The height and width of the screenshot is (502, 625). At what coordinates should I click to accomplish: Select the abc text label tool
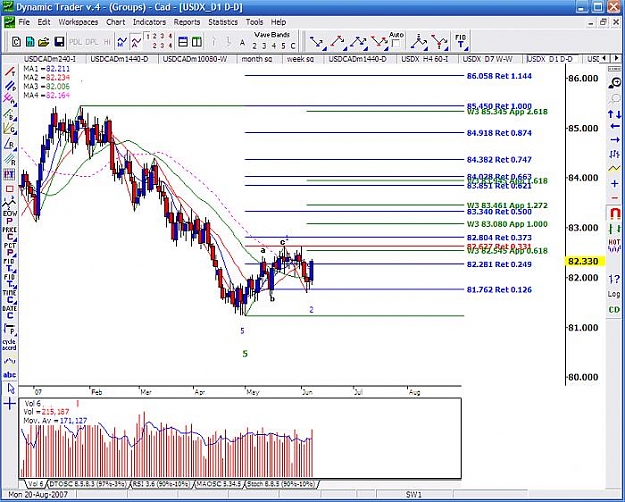click(x=10, y=375)
